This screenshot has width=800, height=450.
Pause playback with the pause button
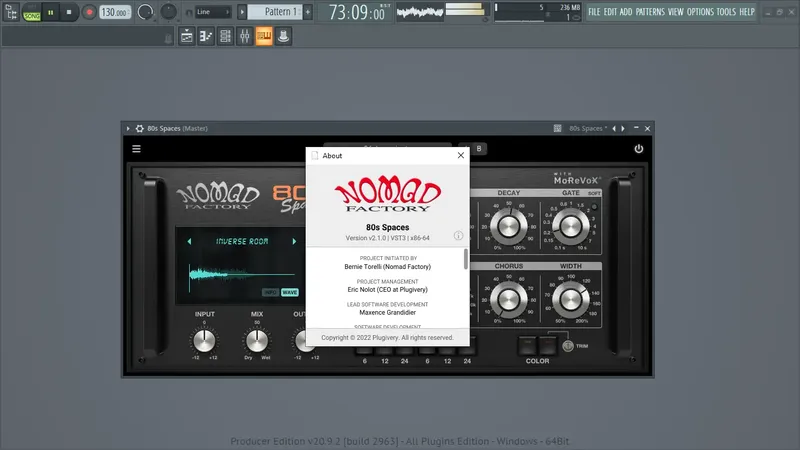point(51,12)
